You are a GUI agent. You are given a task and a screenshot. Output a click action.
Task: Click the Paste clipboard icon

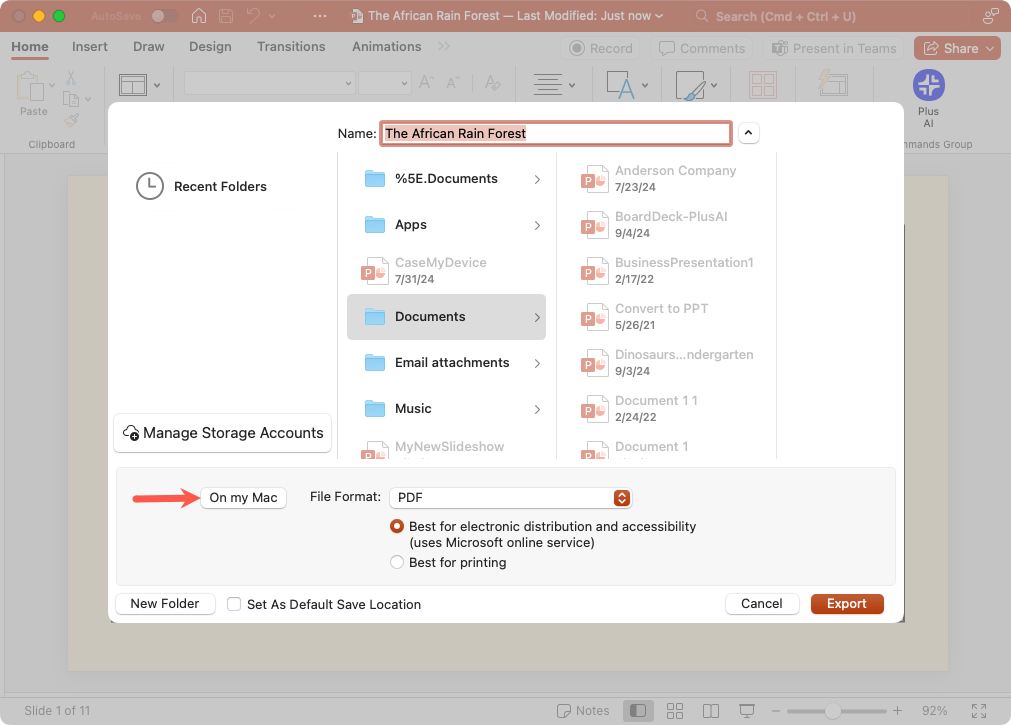[x=30, y=86]
